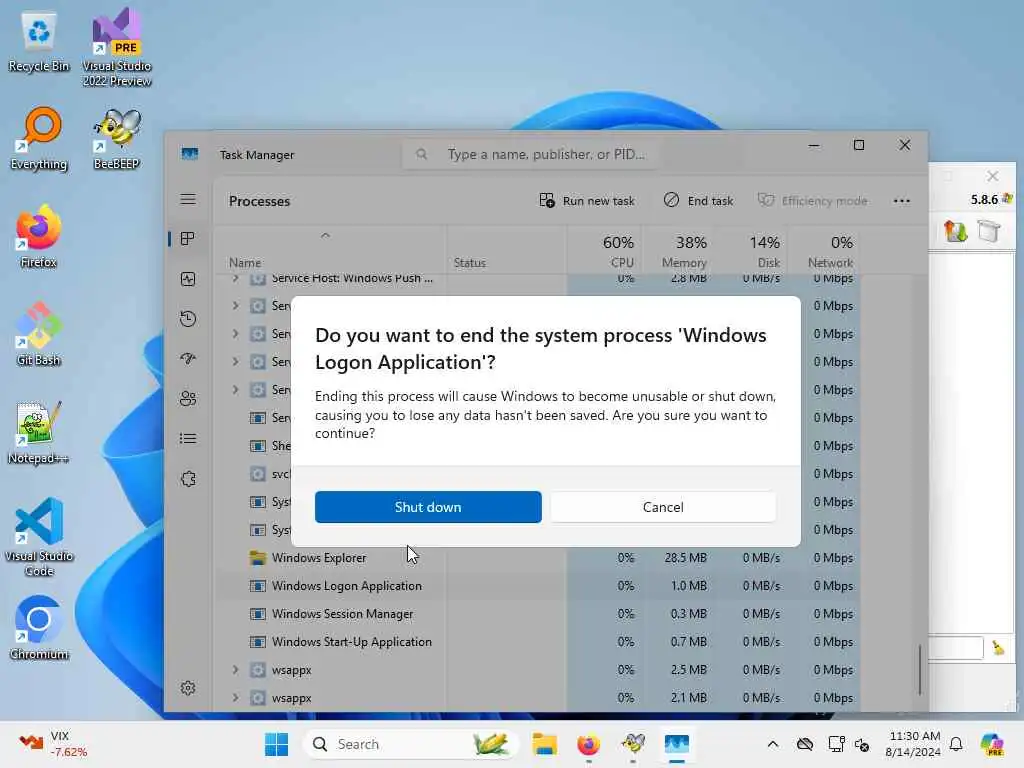Open Task Manager Settings gear
This screenshot has height=768, width=1024.
pos(188,688)
